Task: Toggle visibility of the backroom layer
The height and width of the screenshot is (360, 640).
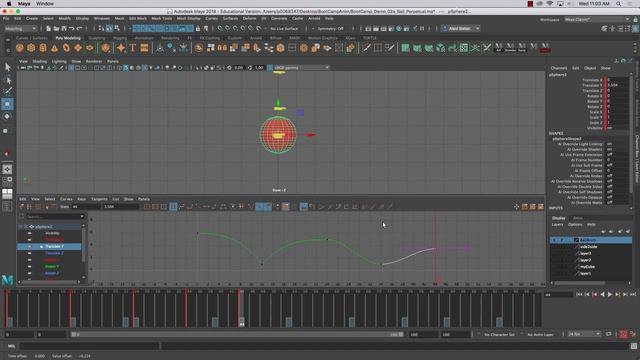Action: pyautogui.click(x=554, y=240)
